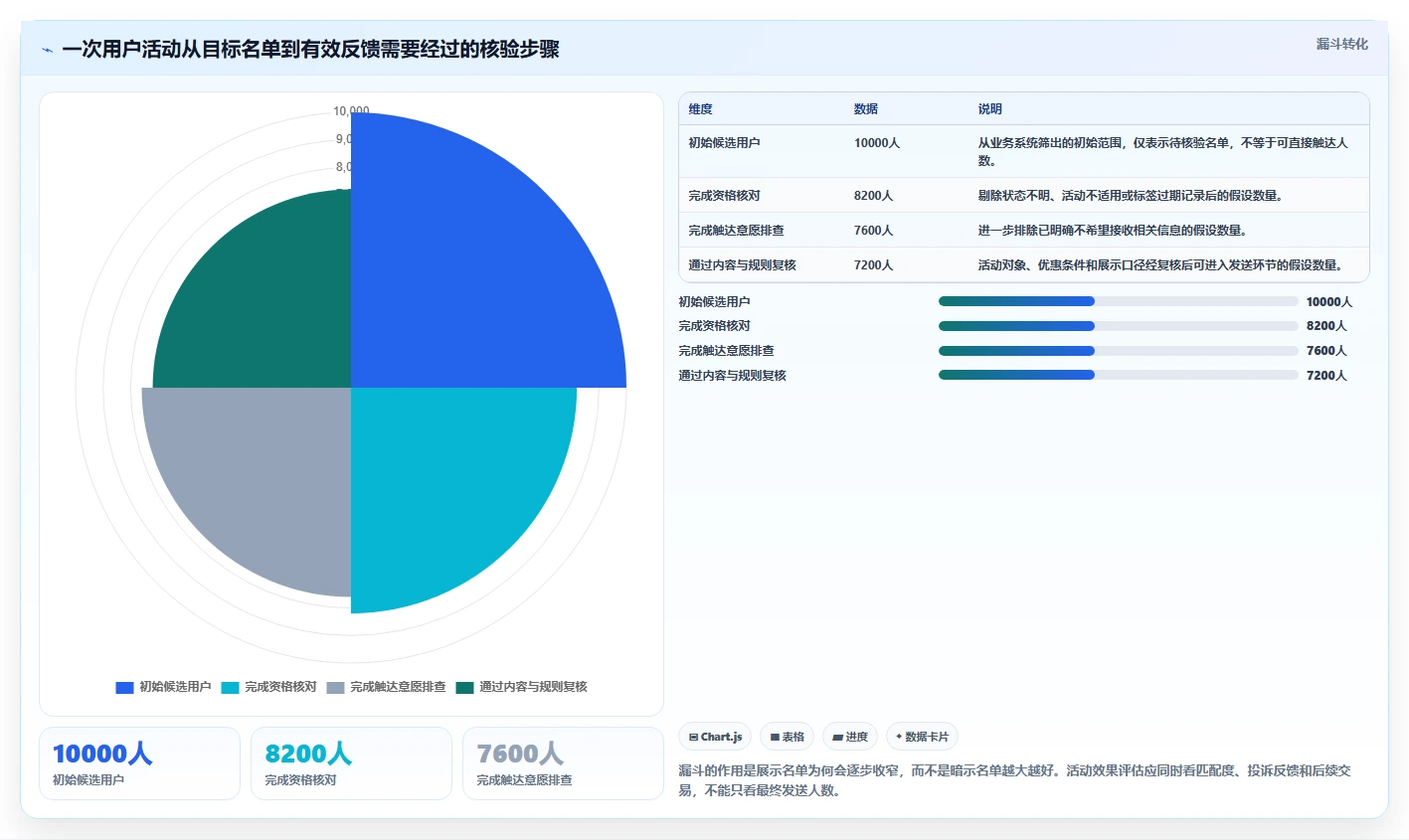Screen dimensions: 1409x840
Task: Click progress bar for 完成触达意愿排查
Action: click(x=1119, y=351)
